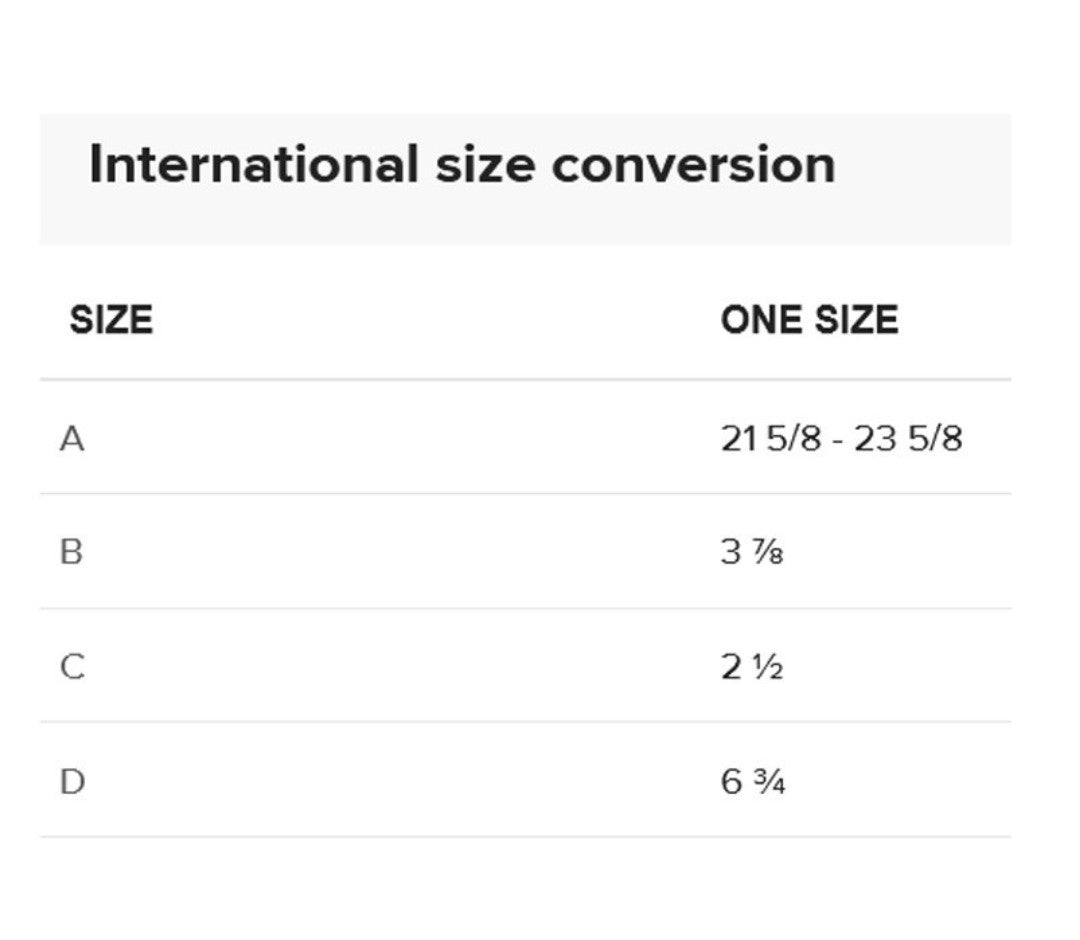Screen dimensions: 1080x940
Task: Click the ¾ fraction in row D
Action: pos(769,782)
